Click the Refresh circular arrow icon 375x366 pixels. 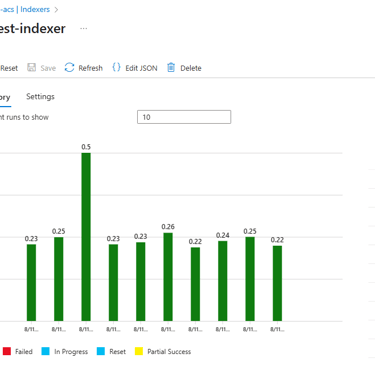click(69, 67)
